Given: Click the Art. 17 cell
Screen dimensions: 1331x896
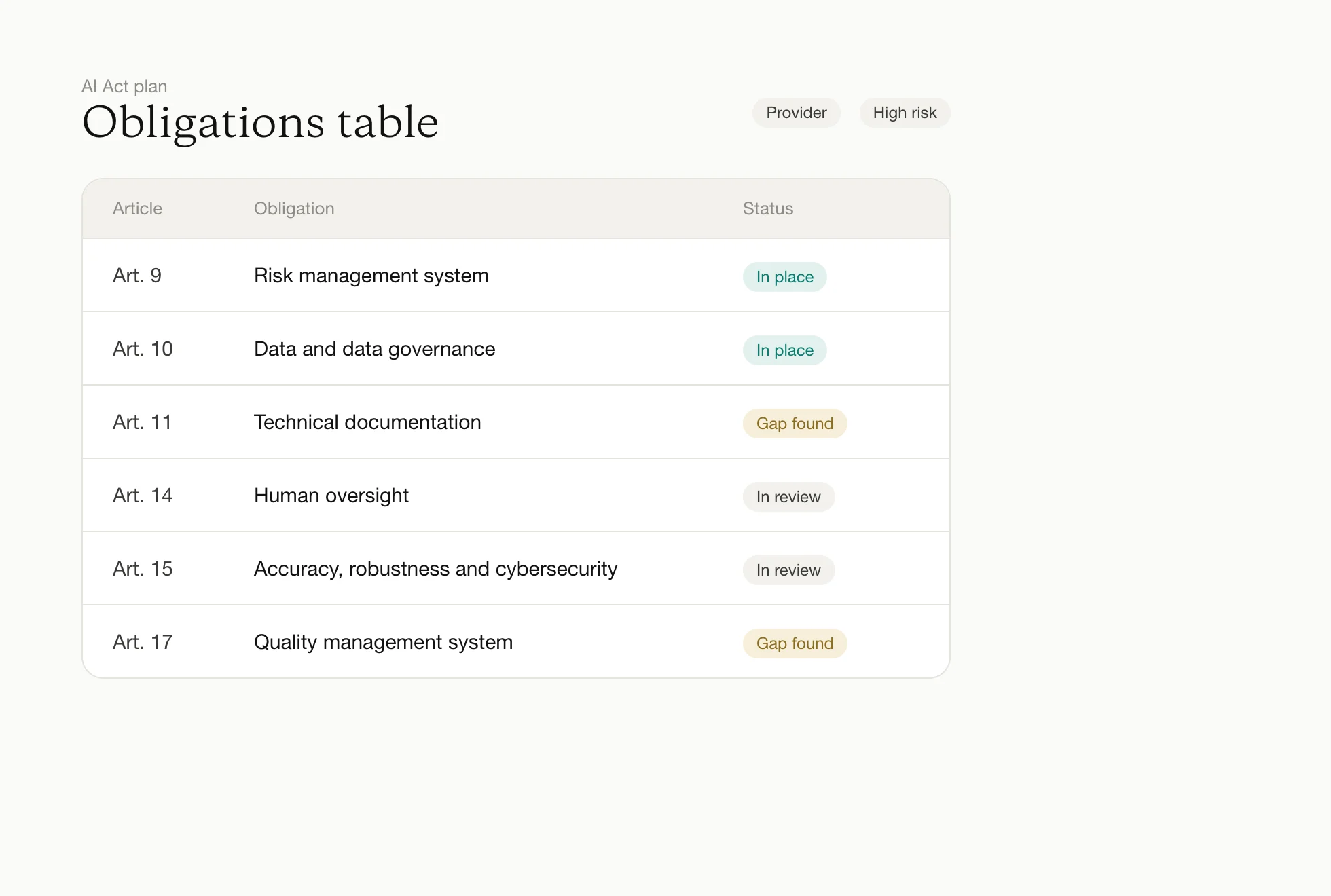Looking at the screenshot, I should [143, 642].
